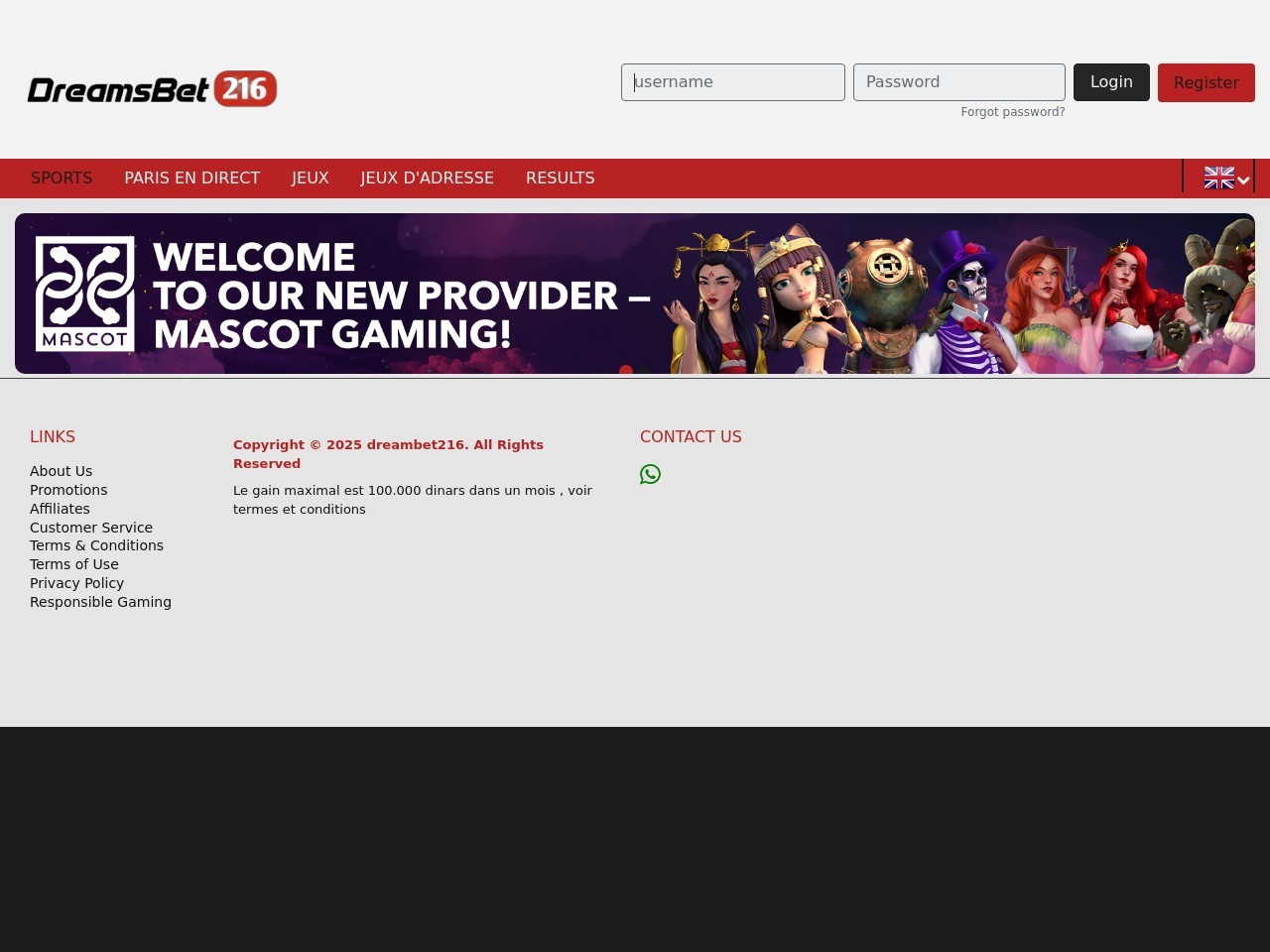Open the About Us link
This screenshot has width=1270, height=952.
point(61,471)
